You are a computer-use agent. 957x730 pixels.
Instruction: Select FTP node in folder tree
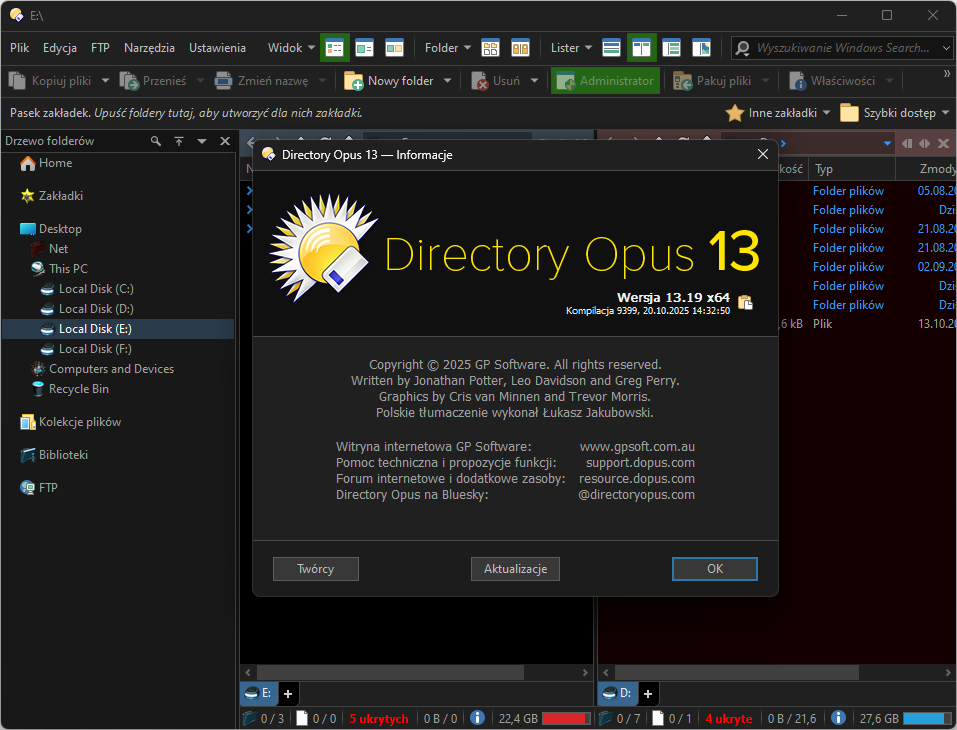pyautogui.click(x=38, y=488)
